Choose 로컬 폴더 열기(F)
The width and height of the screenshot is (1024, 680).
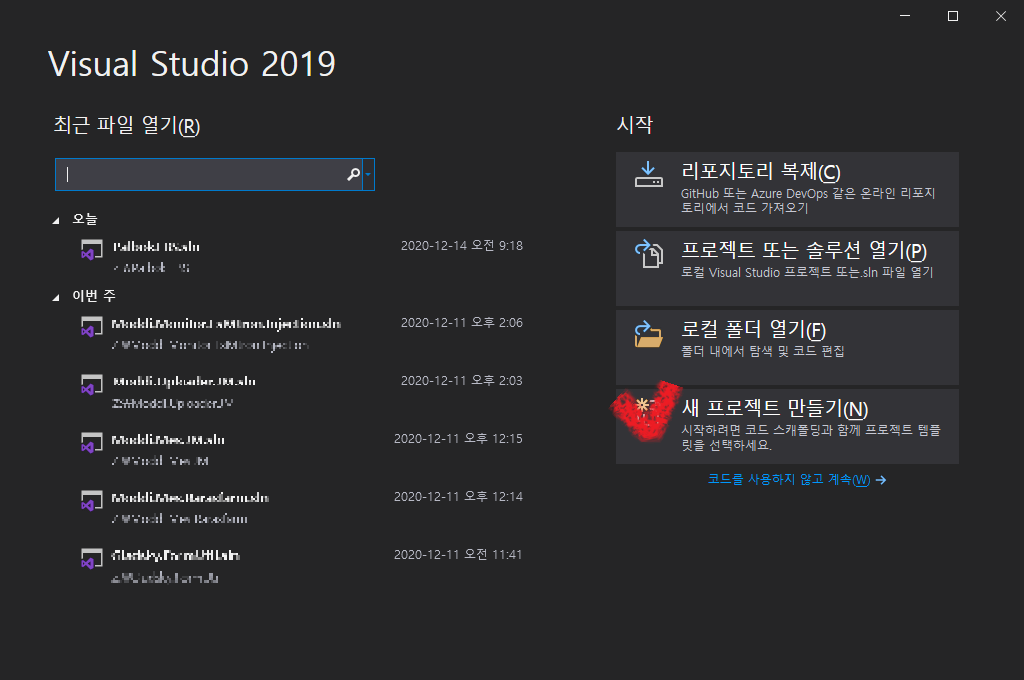787,348
